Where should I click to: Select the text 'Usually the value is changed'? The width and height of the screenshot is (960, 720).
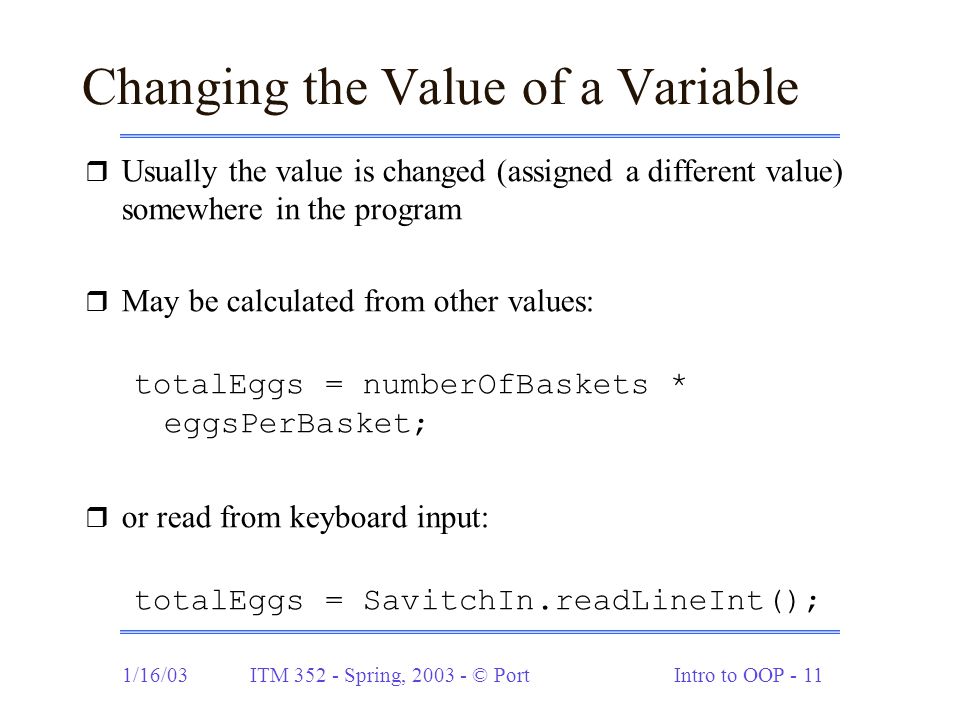(304, 172)
